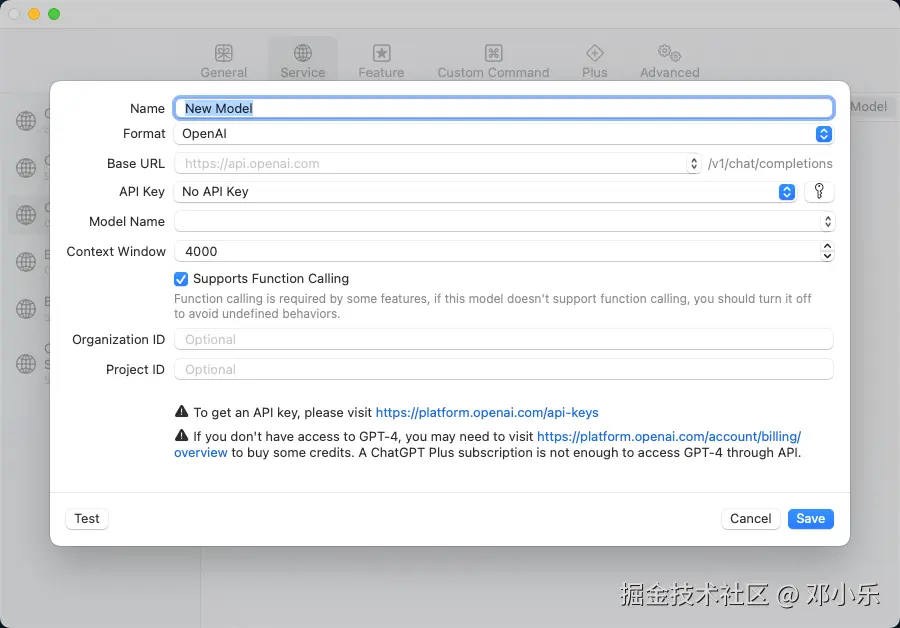Click the Organization ID field
The image size is (900, 628).
[x=504, y=339]
